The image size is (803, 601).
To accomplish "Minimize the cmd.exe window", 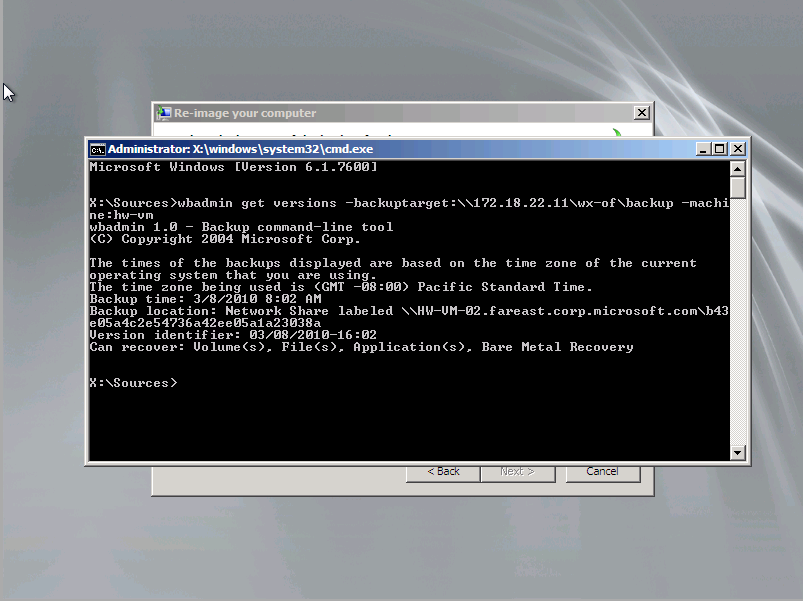I will [703, 149].
